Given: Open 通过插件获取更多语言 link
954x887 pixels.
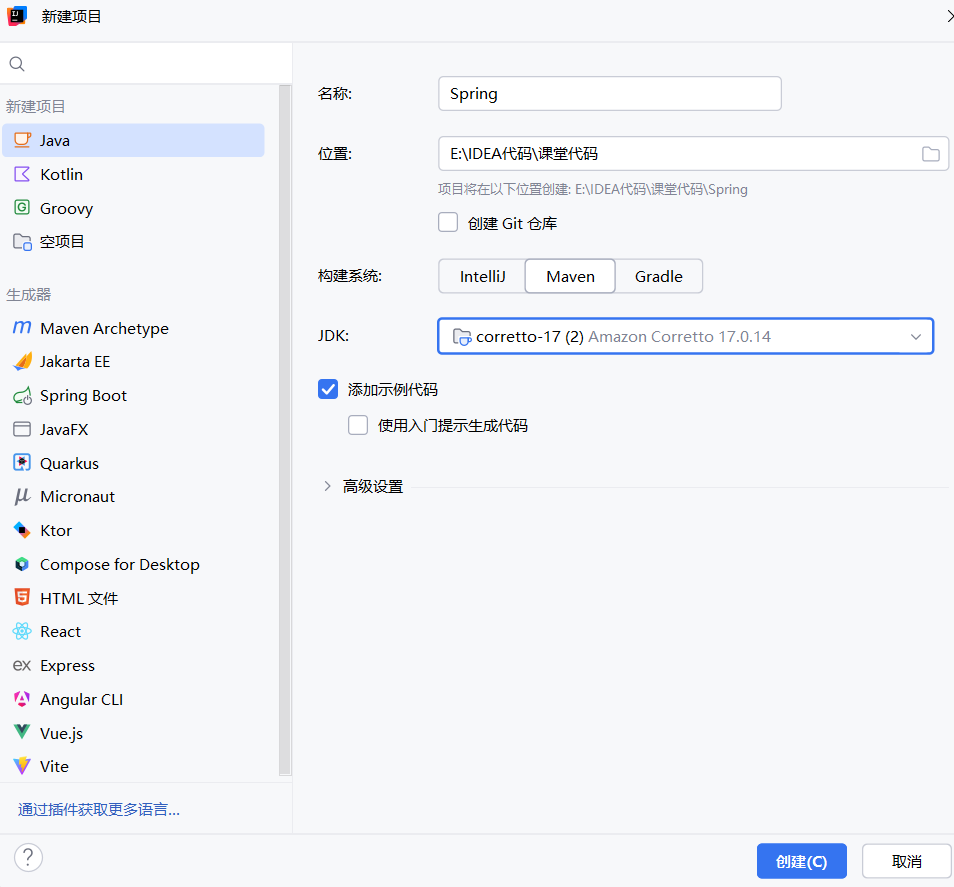Looking at the screenshot, I should tap(99, 809).
